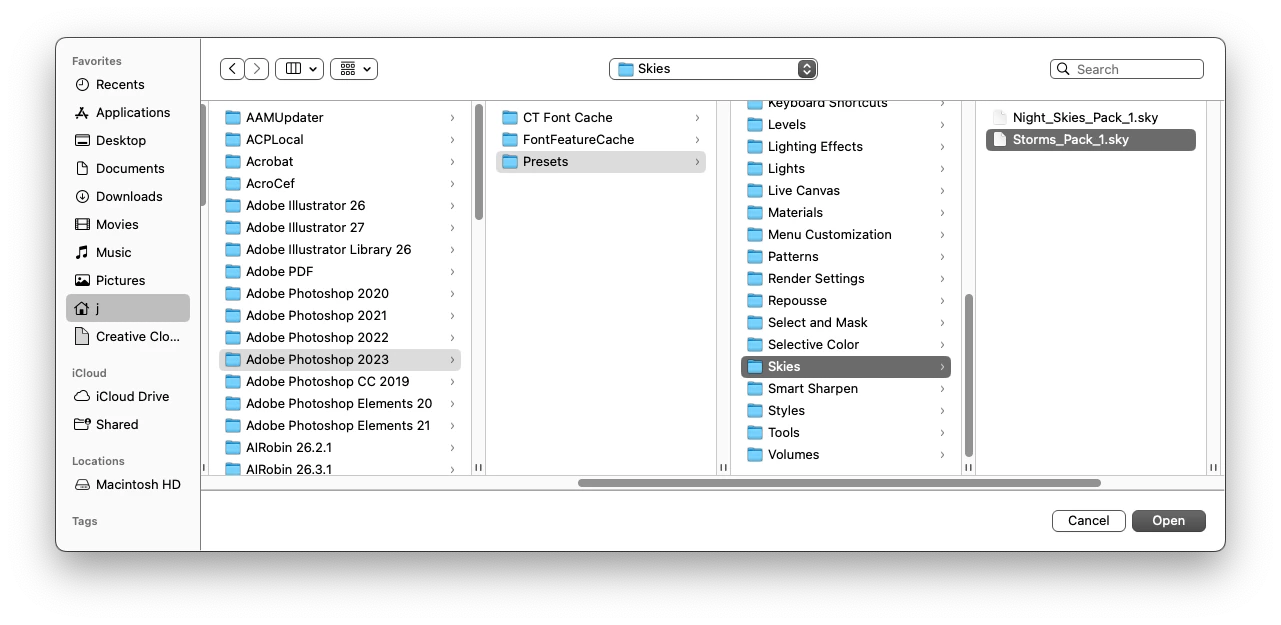Open iCloud Drive in the sidebar

(128, 397)
